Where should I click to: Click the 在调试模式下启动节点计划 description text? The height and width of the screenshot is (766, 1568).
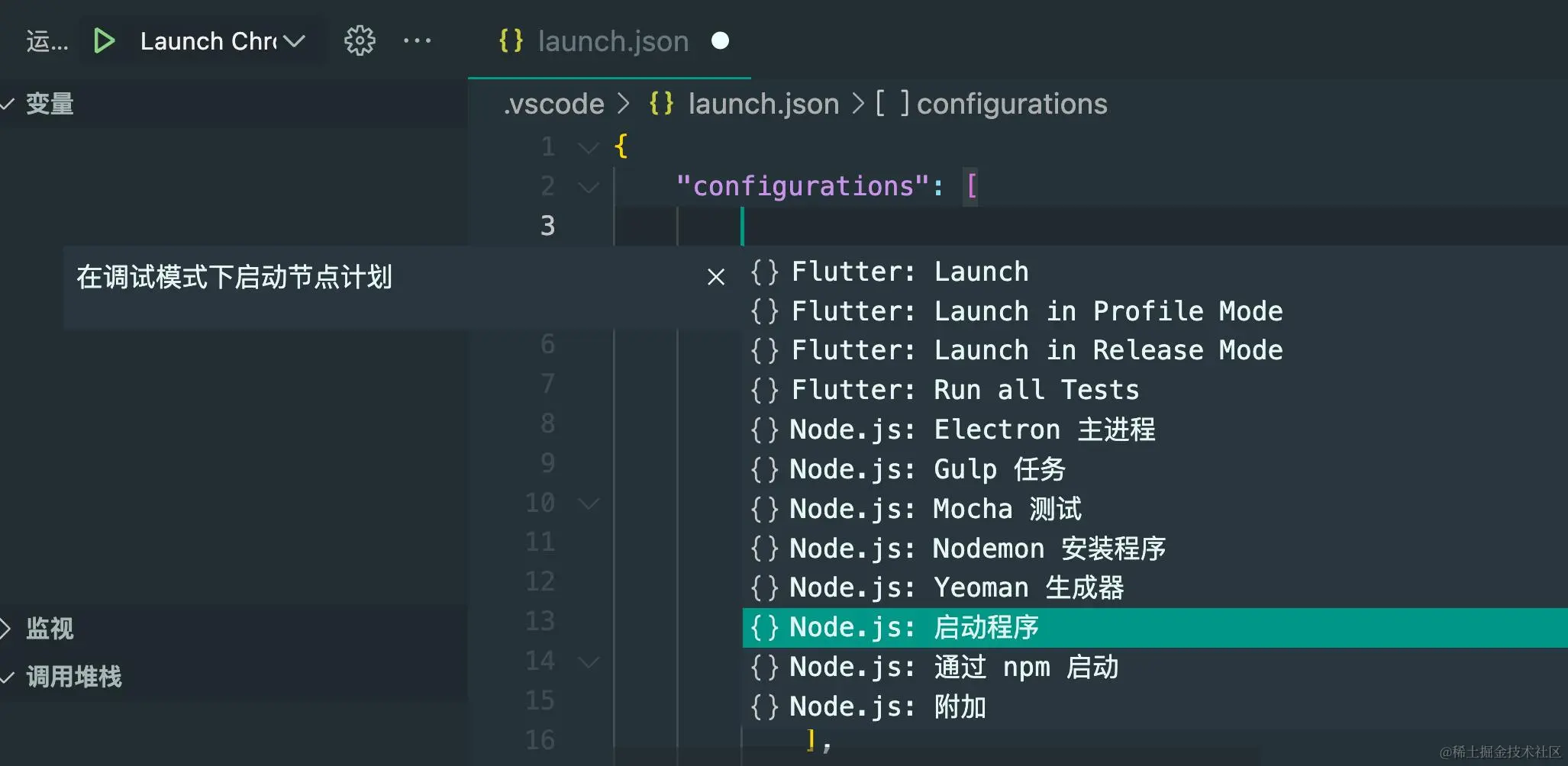[x=234, y=277]
